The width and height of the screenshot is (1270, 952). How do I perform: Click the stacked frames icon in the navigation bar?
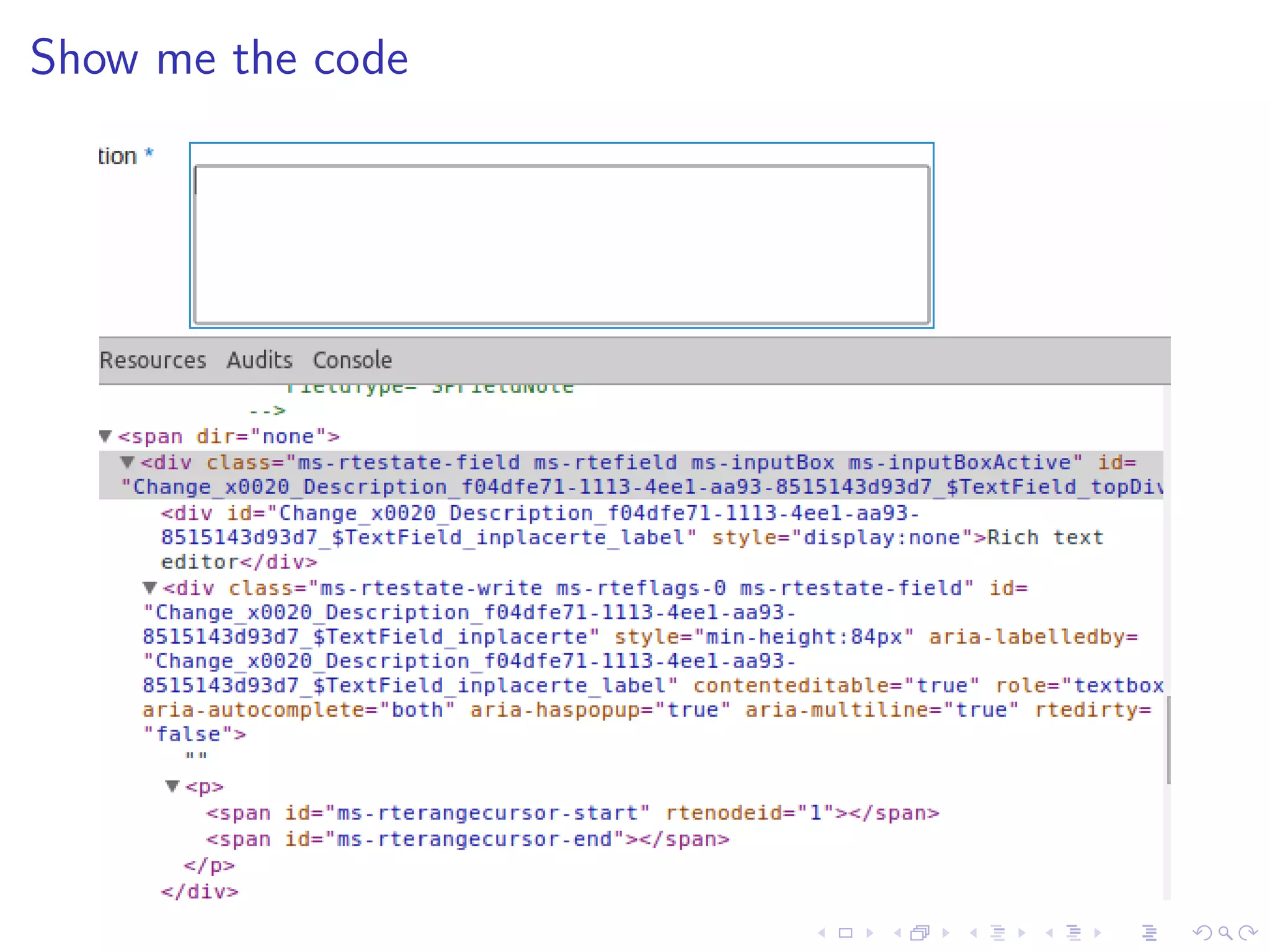tap(920, 933)
